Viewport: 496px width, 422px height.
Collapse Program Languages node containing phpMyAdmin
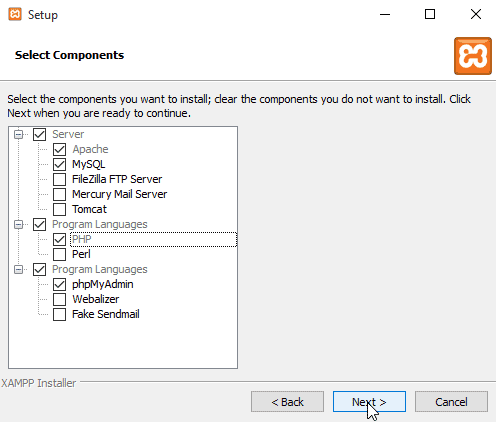point(19,270)
